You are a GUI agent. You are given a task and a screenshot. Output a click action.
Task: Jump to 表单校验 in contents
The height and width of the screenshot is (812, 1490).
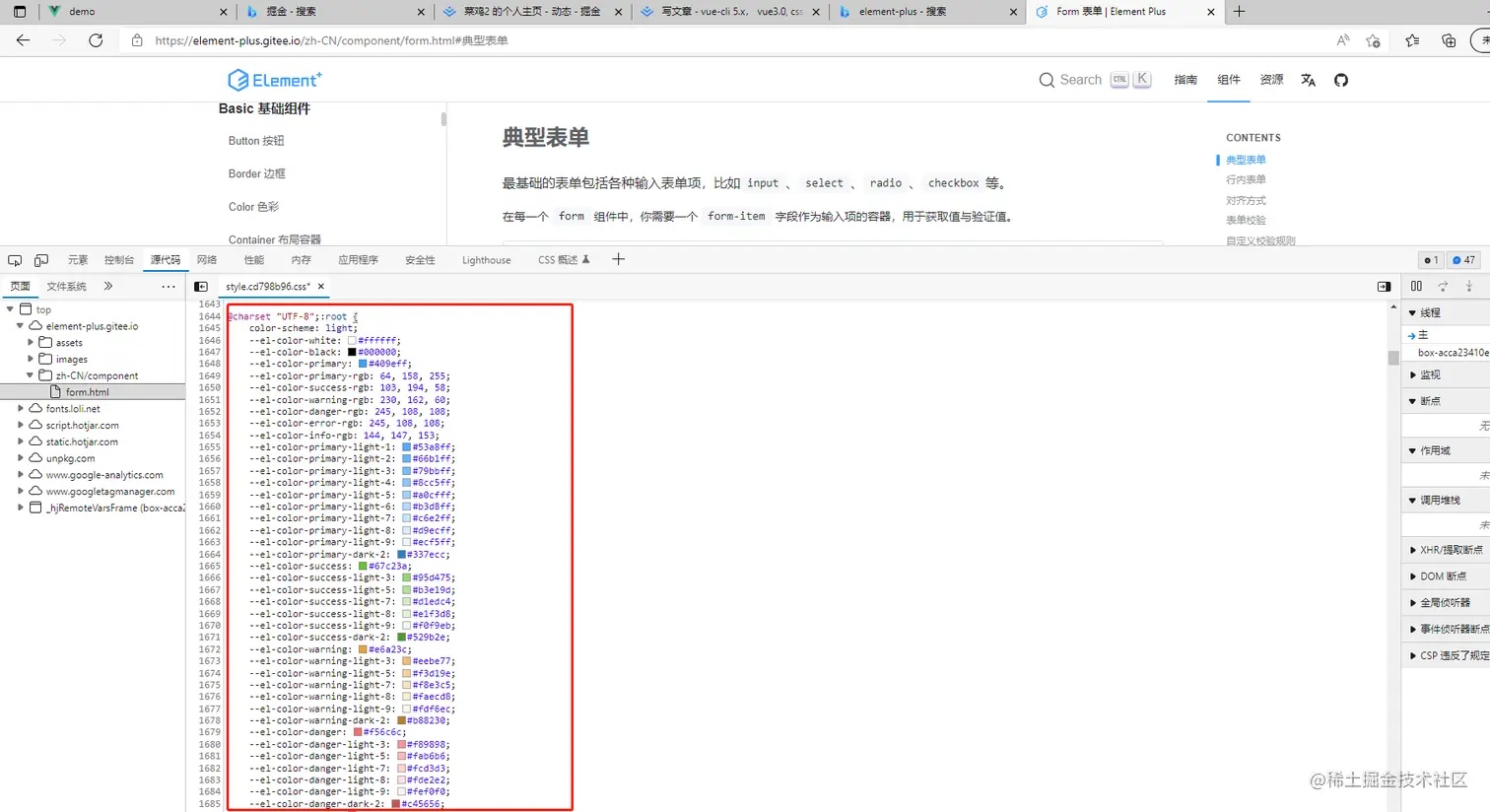(x=1246, y=220)
